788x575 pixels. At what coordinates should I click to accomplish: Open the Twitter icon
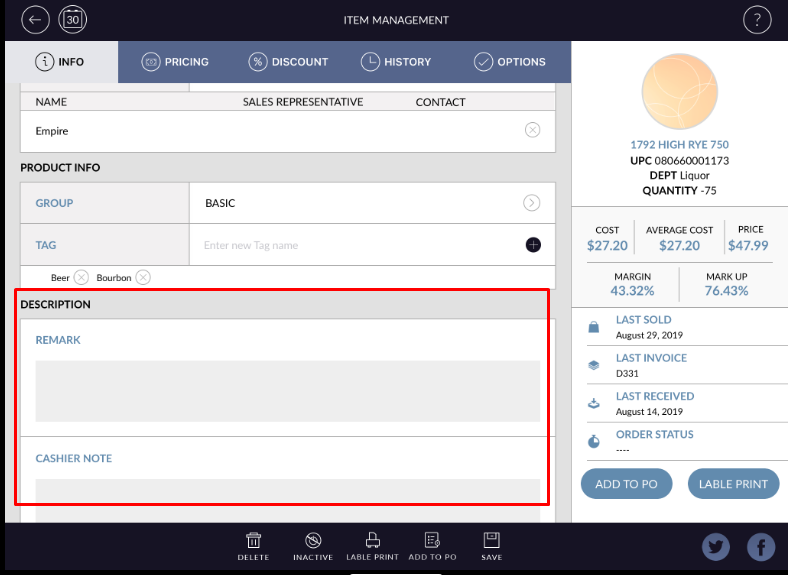pyautogui.click(x=716, y=547)
